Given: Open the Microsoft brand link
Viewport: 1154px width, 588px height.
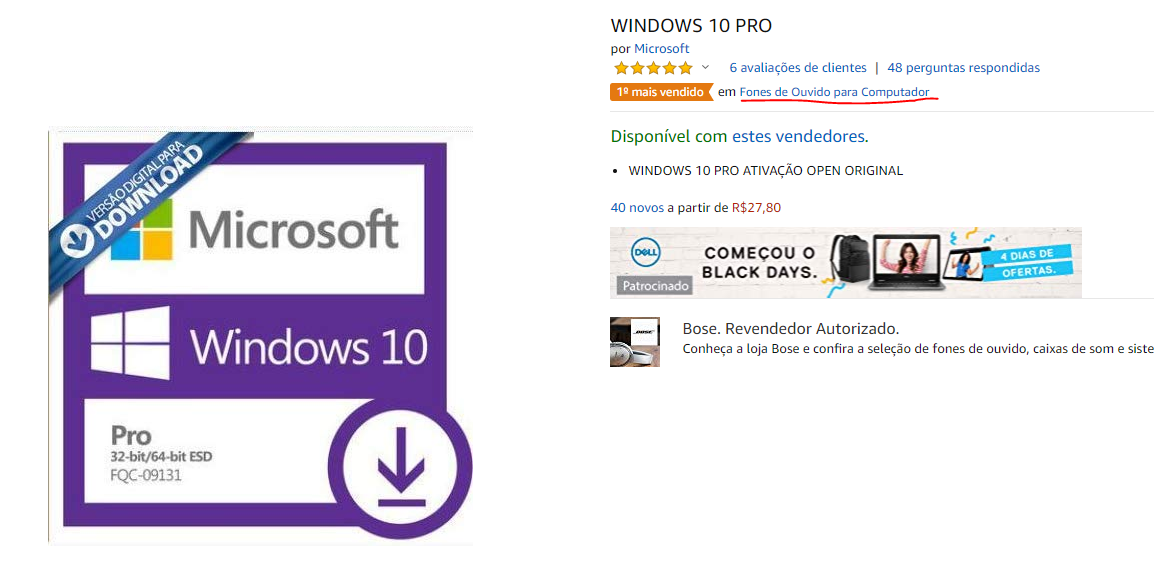Looking at the screenshot, I should coord(662,49).
